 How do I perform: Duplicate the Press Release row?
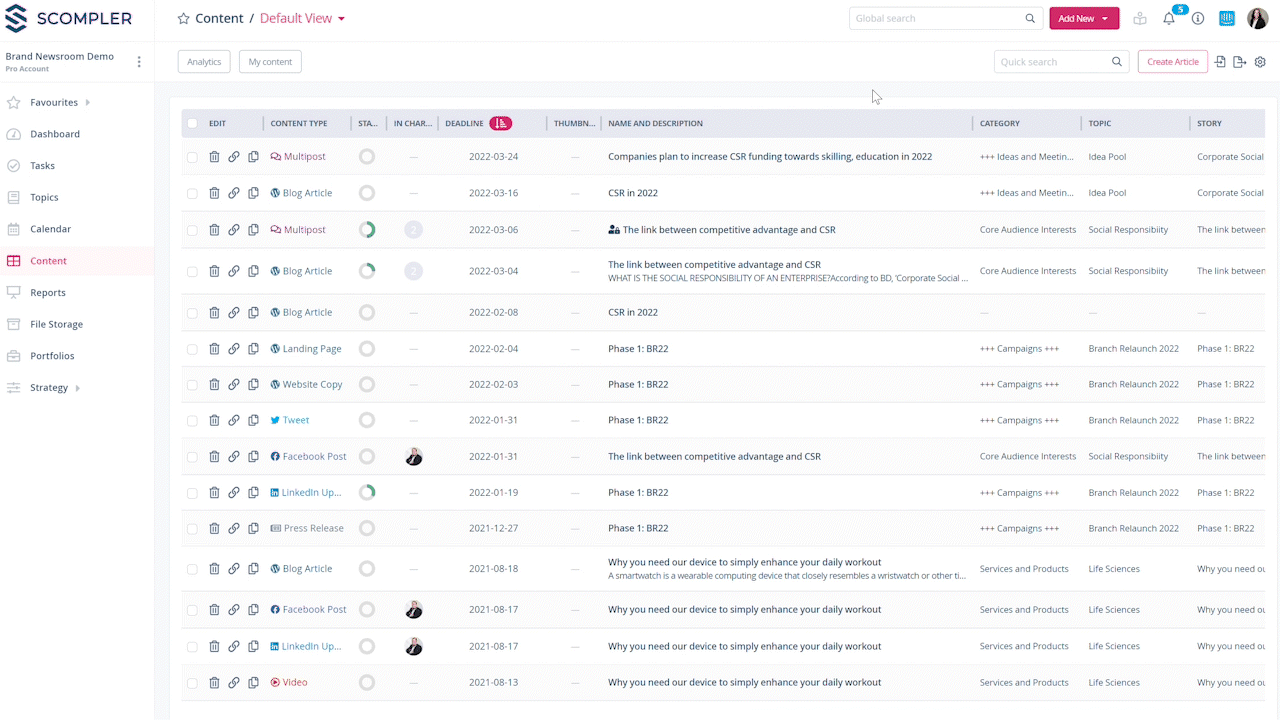point(253,528)
